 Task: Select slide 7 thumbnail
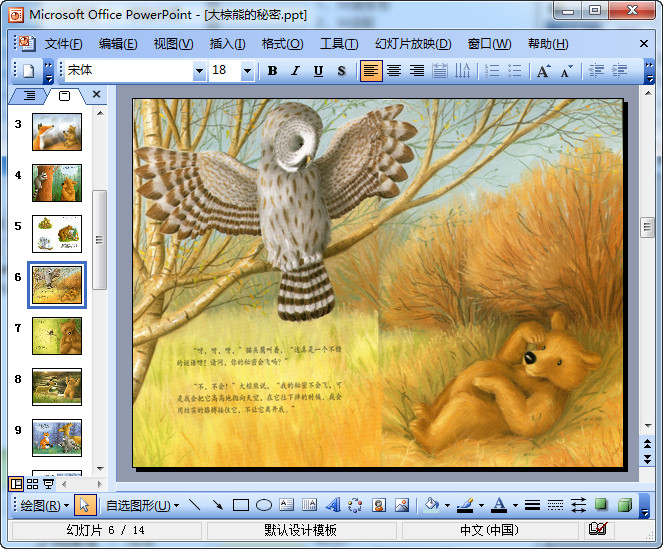coord(57,336)
